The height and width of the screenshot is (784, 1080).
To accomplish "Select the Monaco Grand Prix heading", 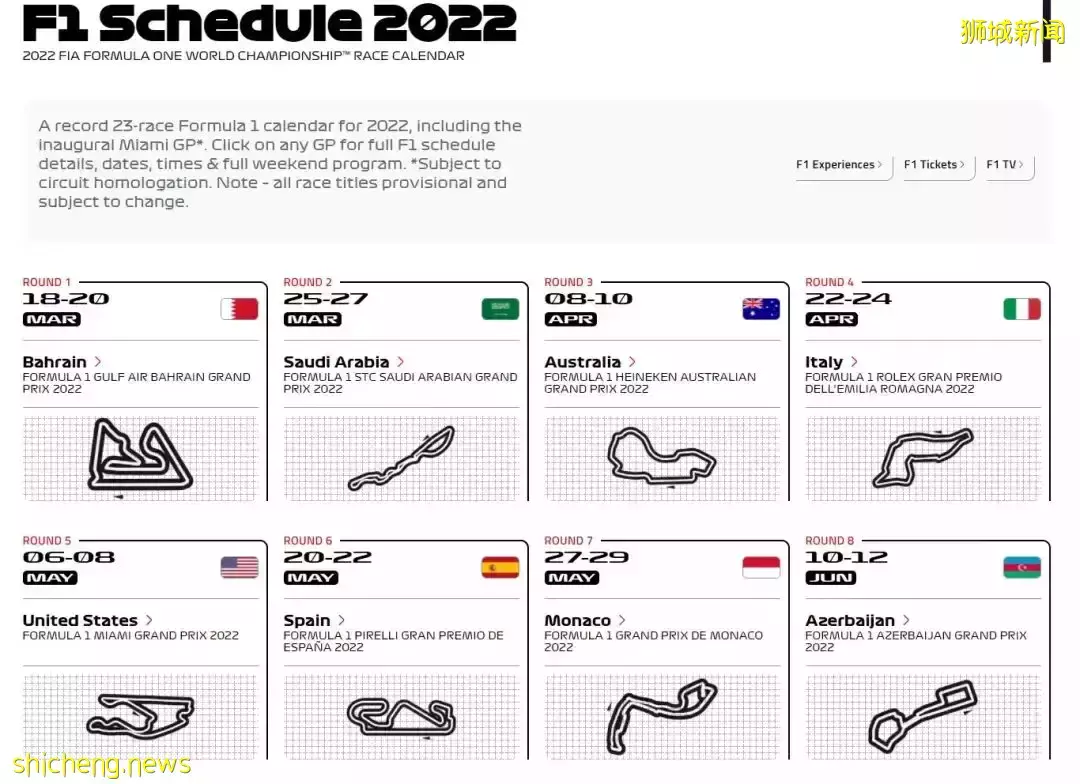I will click(584, 621).
